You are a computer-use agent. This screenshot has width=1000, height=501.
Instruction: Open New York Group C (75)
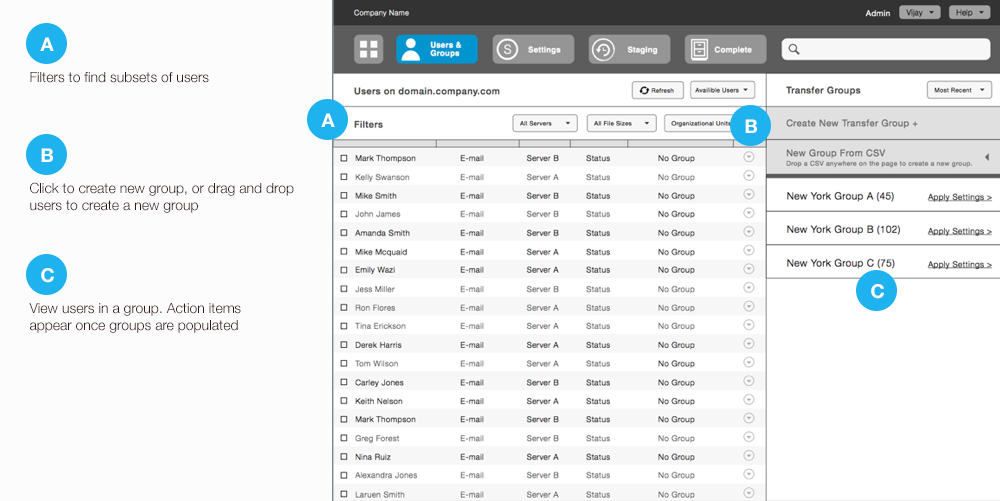click(x=841, y=263)
